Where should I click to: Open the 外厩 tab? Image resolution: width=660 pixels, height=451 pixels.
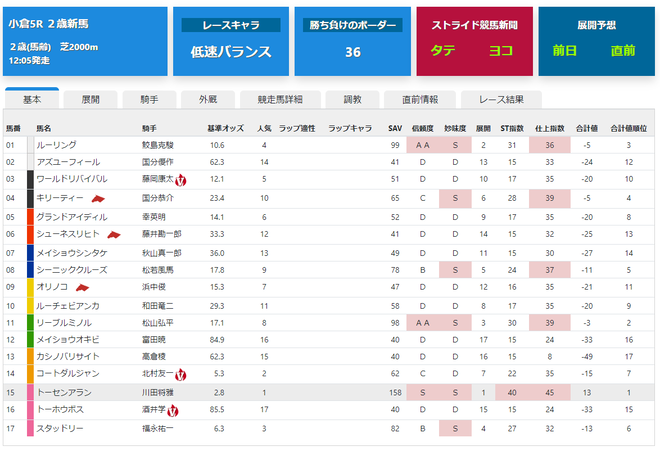[x=208, y=100]
